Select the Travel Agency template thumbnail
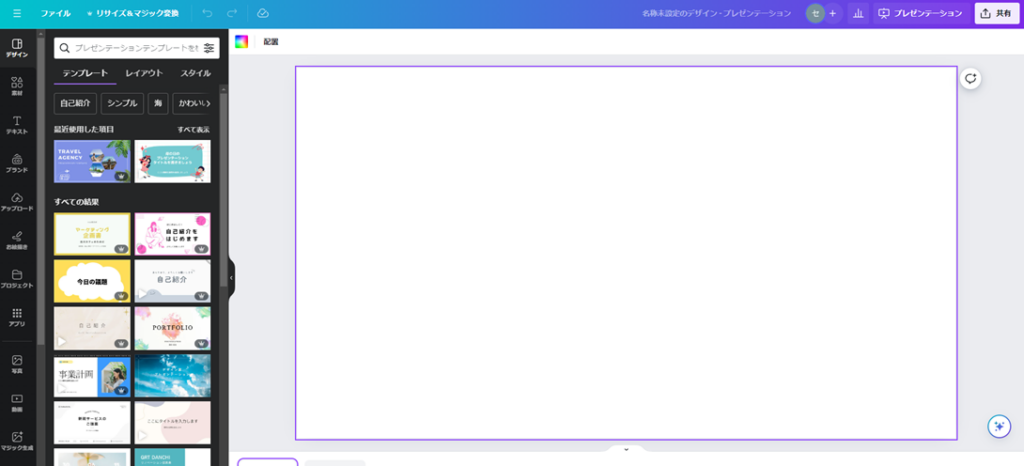Screen dimensions: 1024x466 (x=92, y=161)
